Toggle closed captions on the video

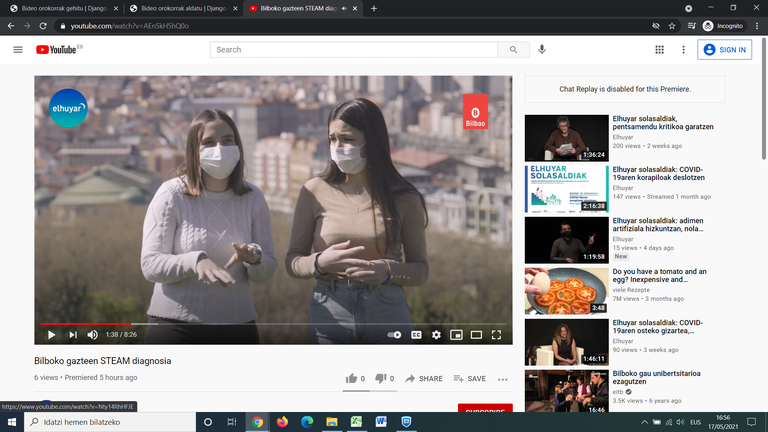click(416, 335)
